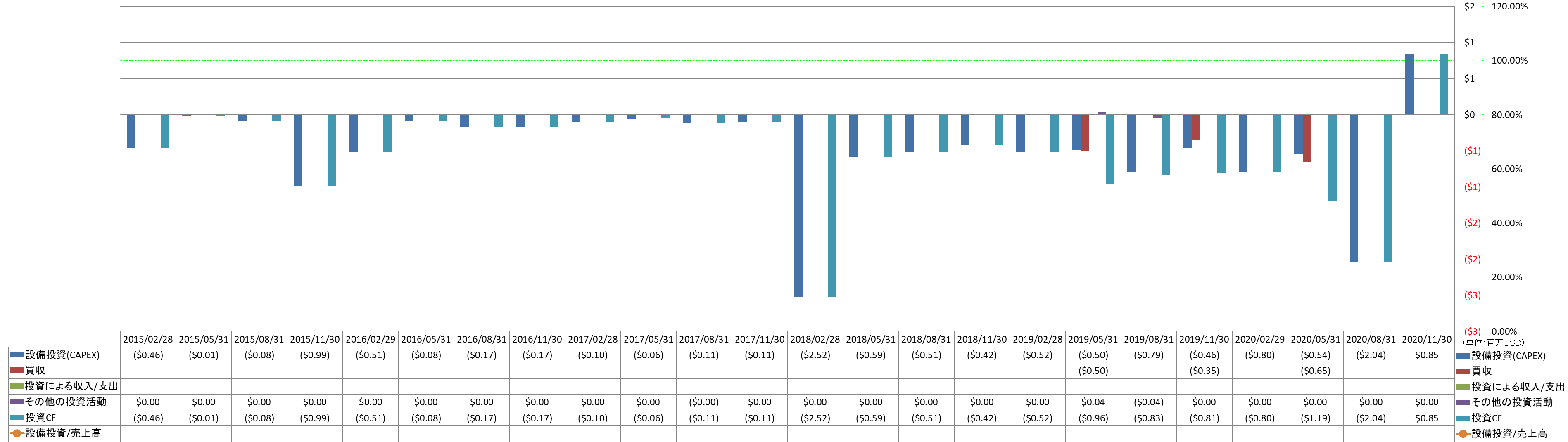
Task: Click the 投資CF table row label
Action: tap(41, 418)
